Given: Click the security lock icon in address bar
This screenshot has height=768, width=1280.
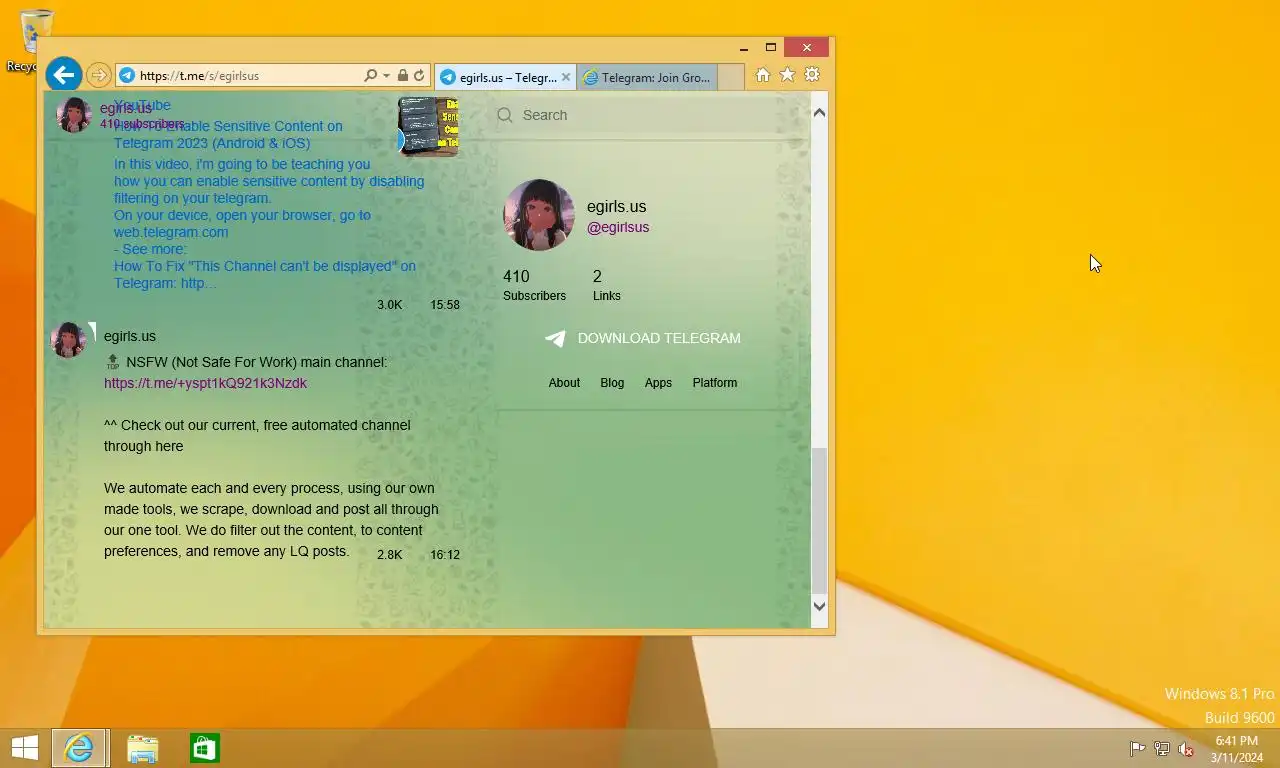Looking at the screenshot, I should [x=403, y=76].
